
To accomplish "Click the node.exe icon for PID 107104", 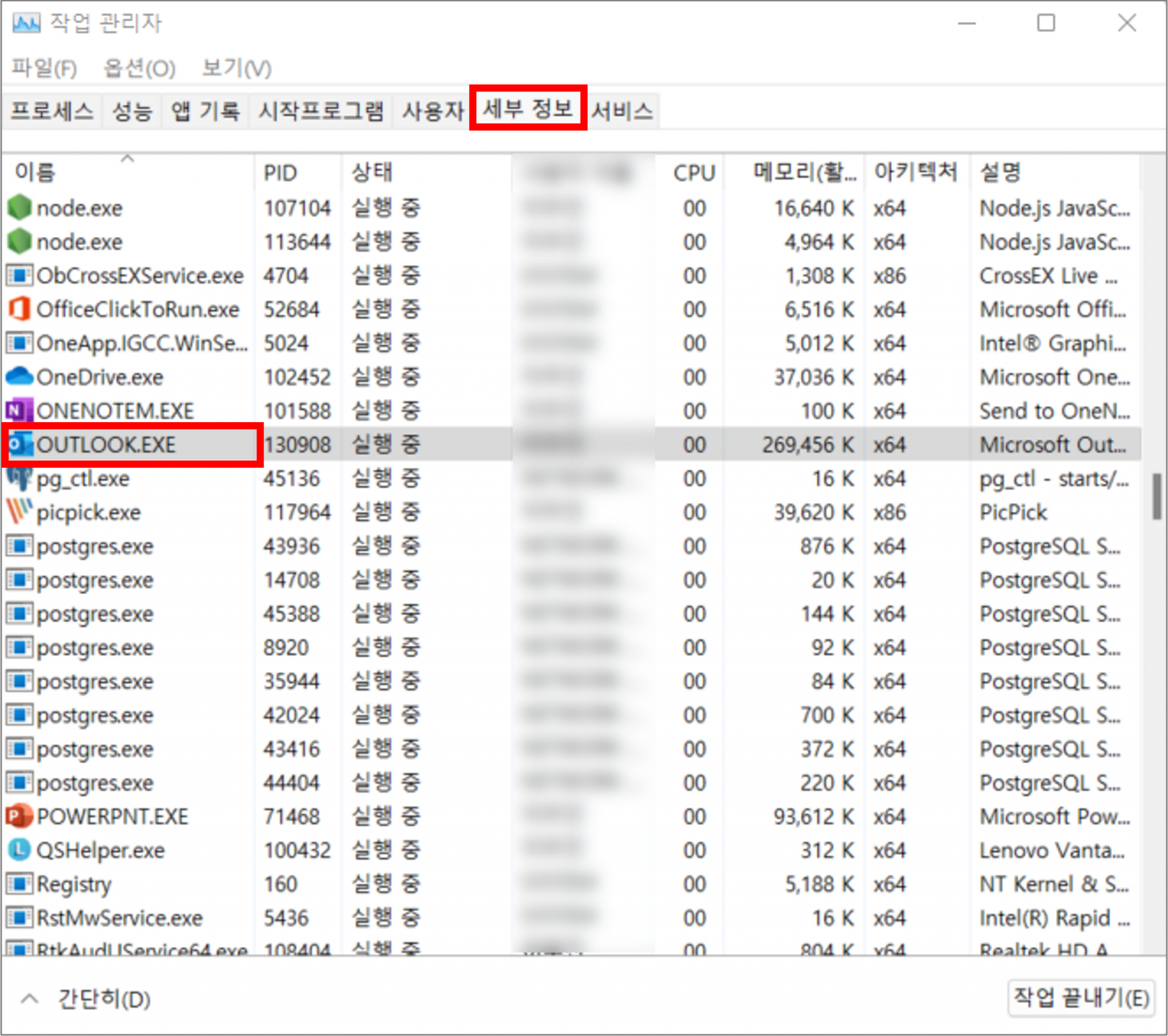I will click(x=19, y=208).
